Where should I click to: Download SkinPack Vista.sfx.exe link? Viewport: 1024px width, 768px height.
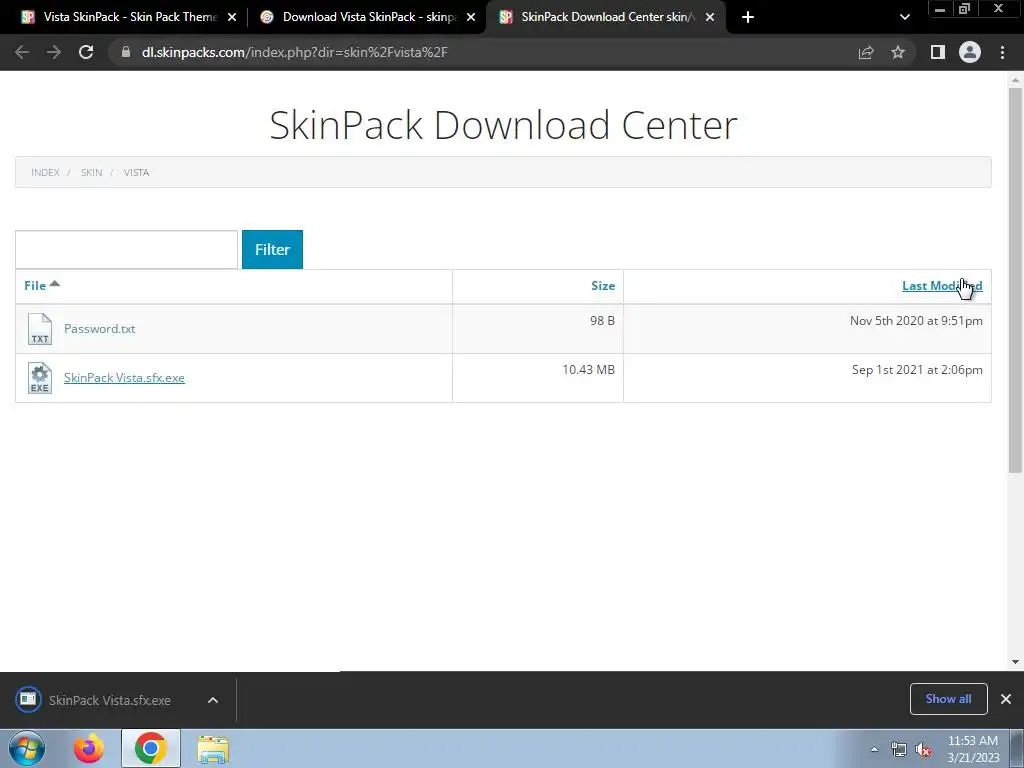(124, 377)
